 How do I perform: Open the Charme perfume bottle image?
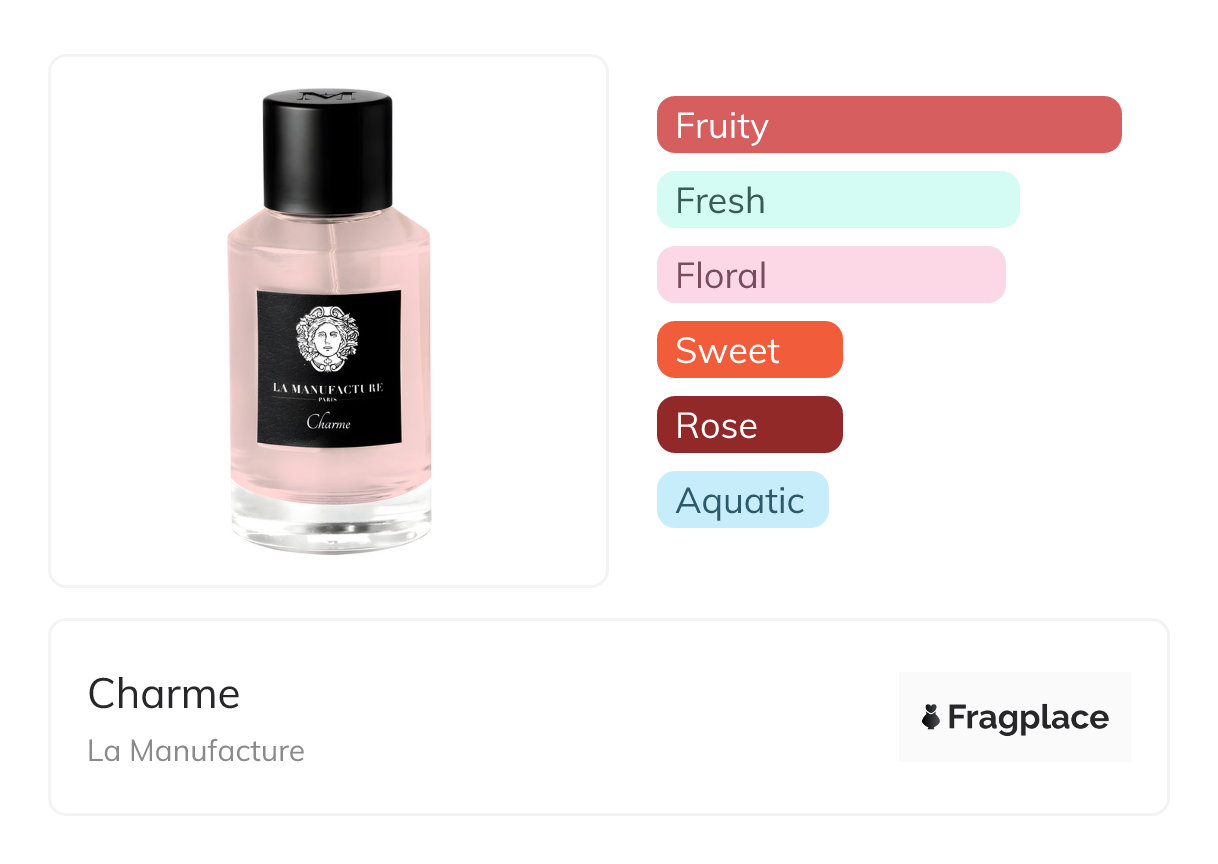[x=329, y=321]
